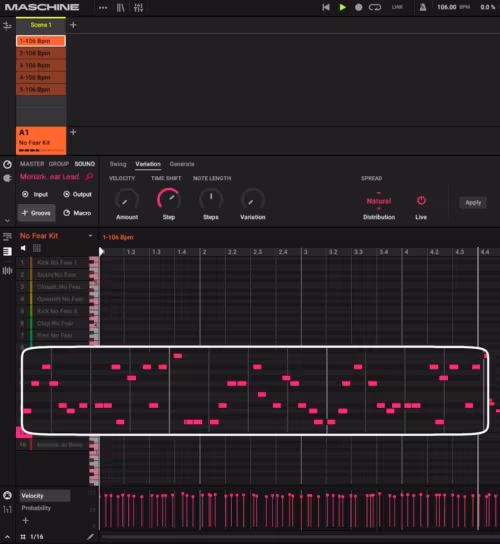Enable recording with the Record button

[x=359, y=7]
